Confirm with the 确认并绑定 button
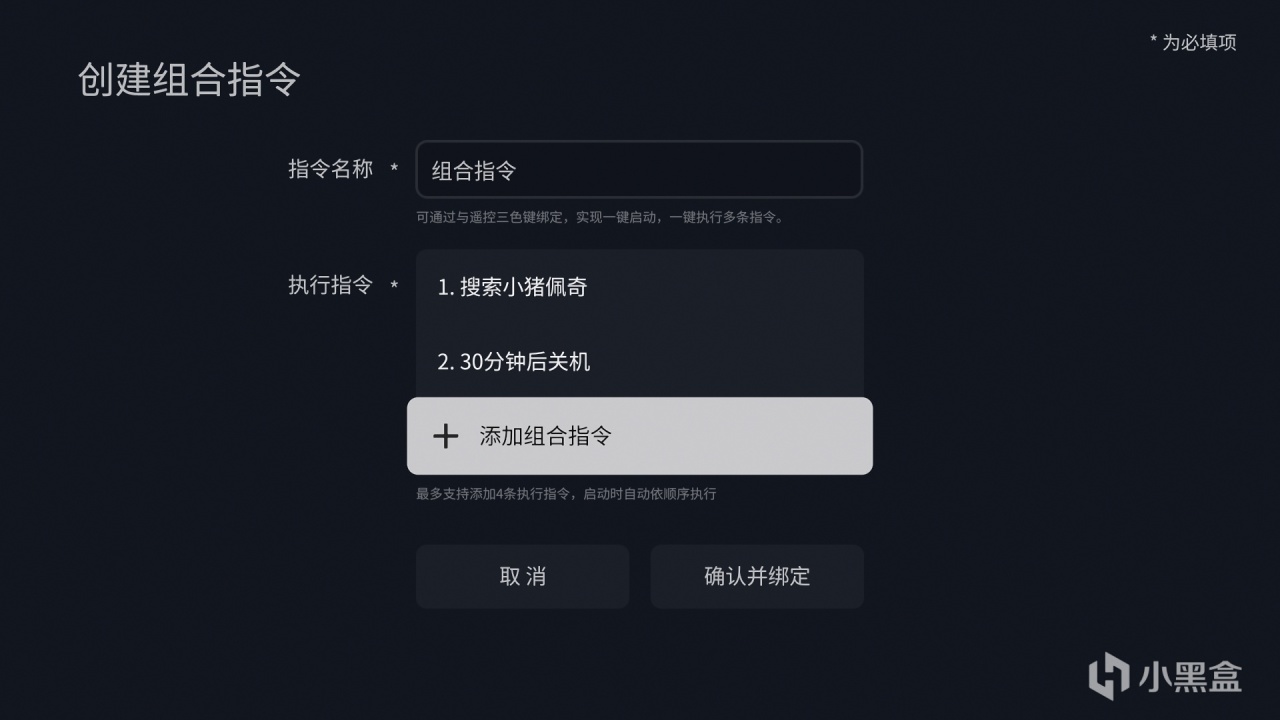The width and height of the screenshot is (1280, 720). tap(757, 576)
